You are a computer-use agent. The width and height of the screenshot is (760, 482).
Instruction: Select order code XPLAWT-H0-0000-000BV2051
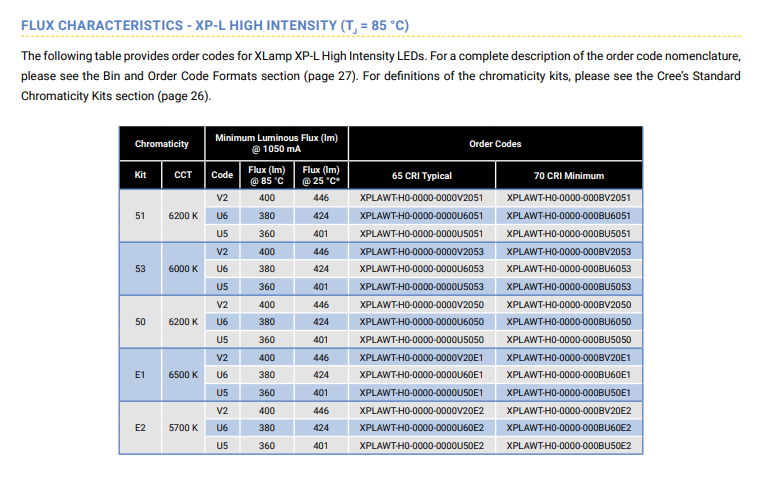tap(569, 198)
